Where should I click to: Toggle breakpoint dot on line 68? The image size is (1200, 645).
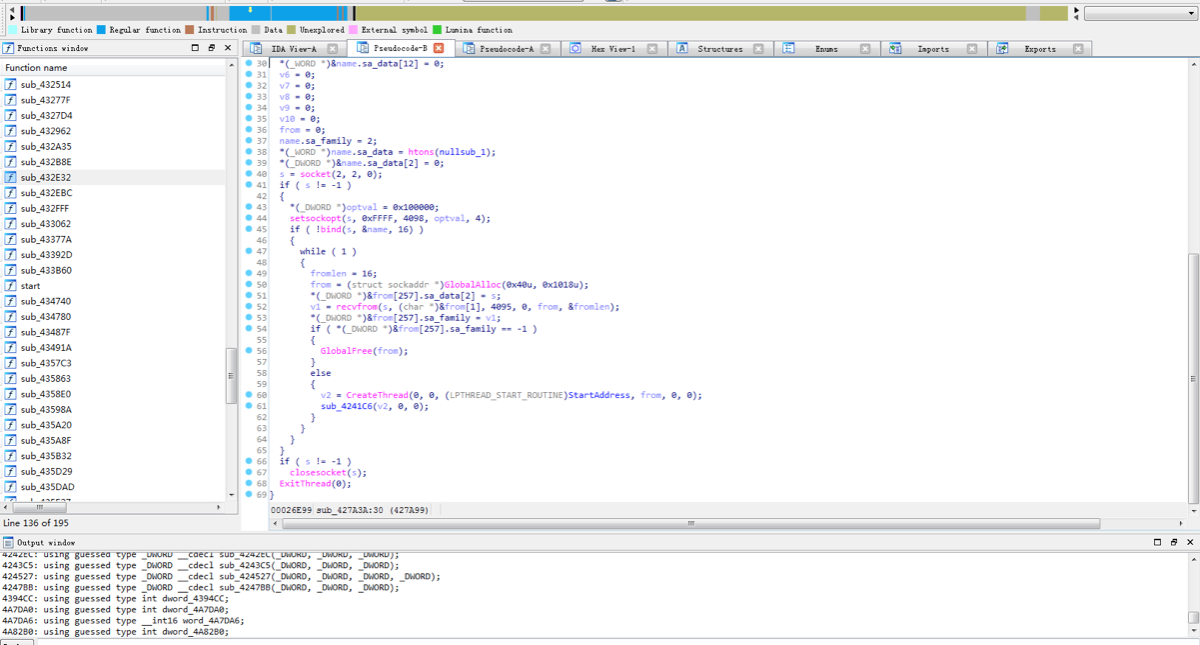pyautogui.click(x=249, y=483)
